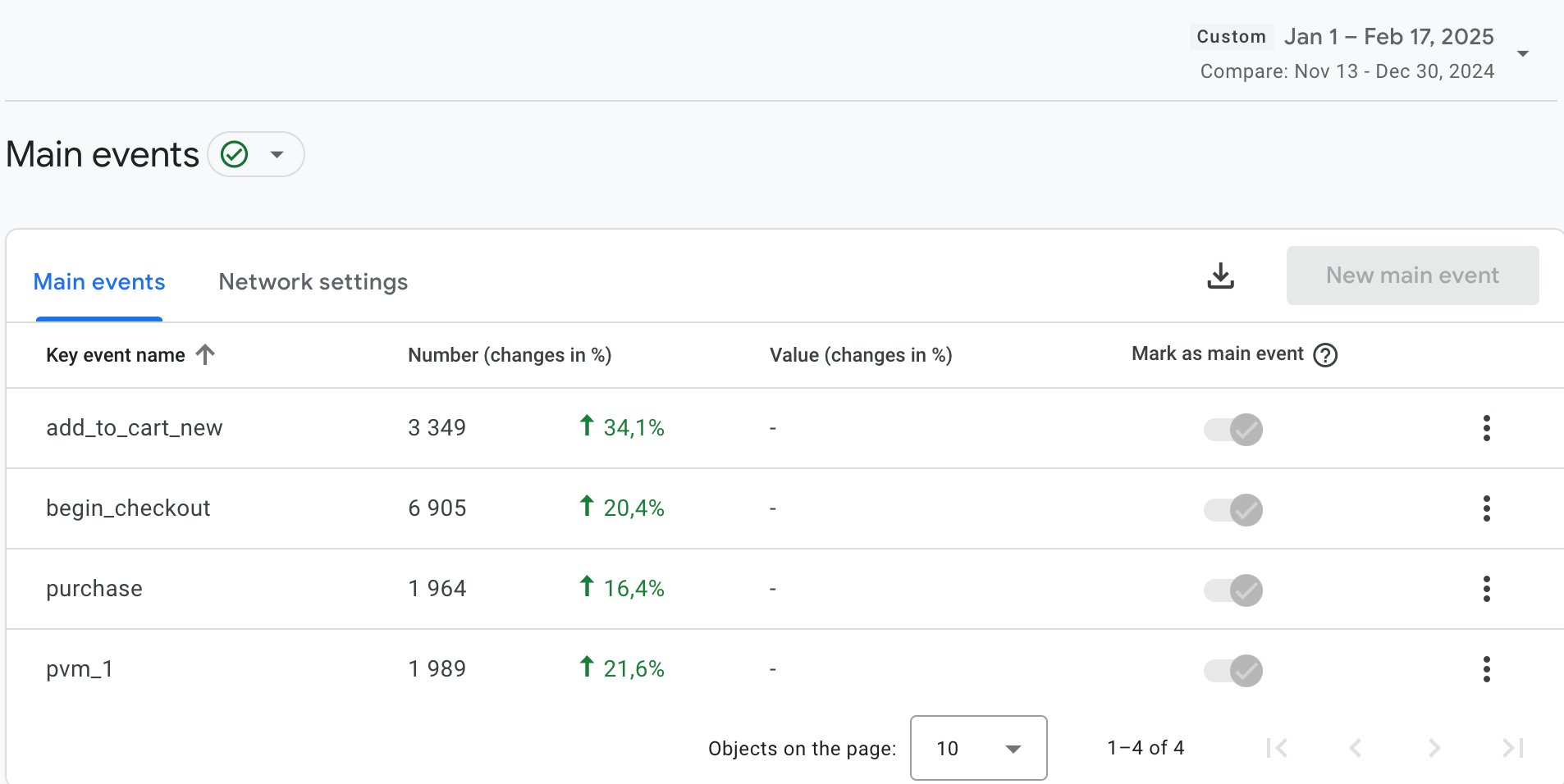Click the 16,4% change value
Screen dimensions: 1564x784
click(x=633, y=589)
